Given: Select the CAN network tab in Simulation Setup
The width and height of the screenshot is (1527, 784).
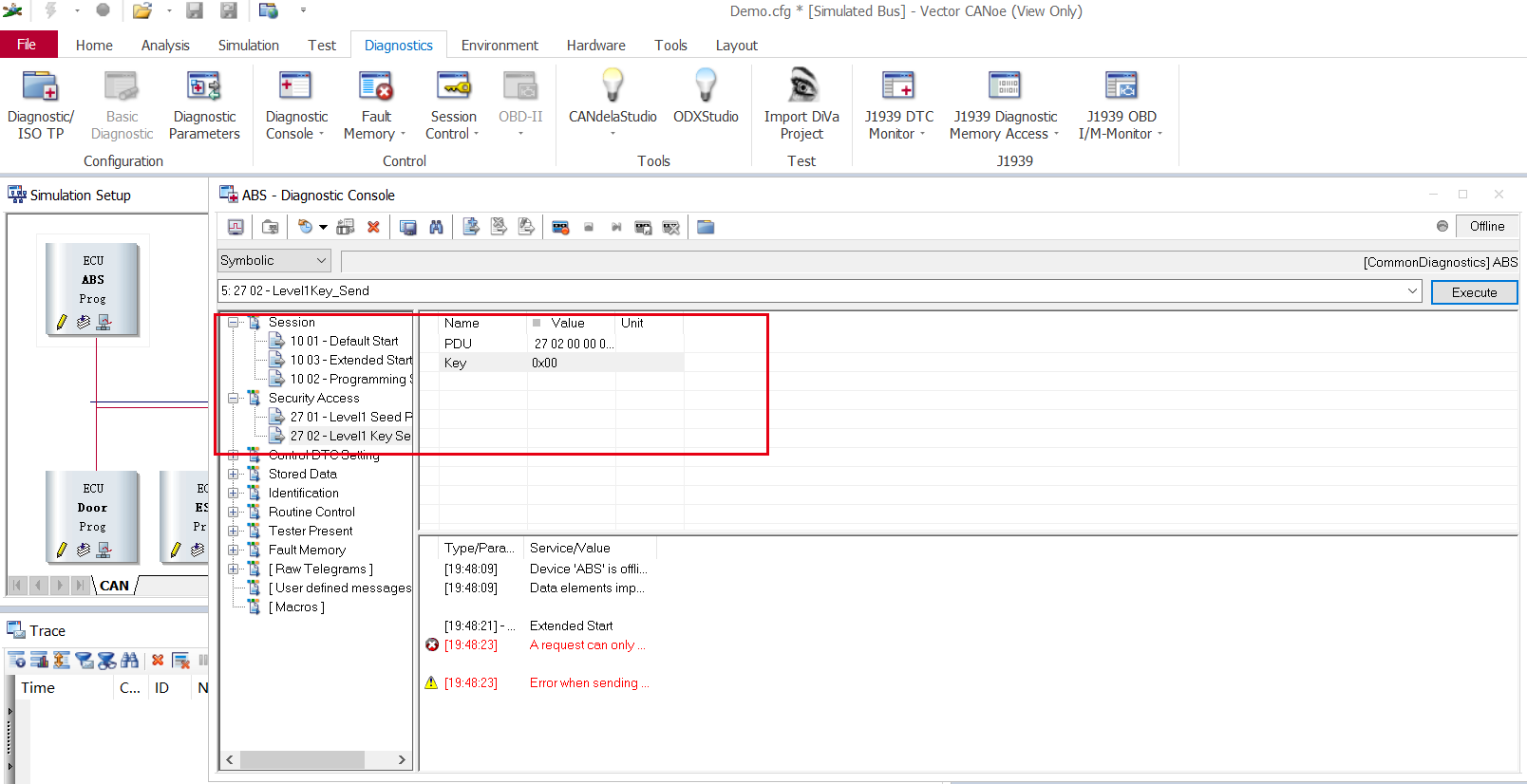Looking at the screenshot, I should 115,586.
